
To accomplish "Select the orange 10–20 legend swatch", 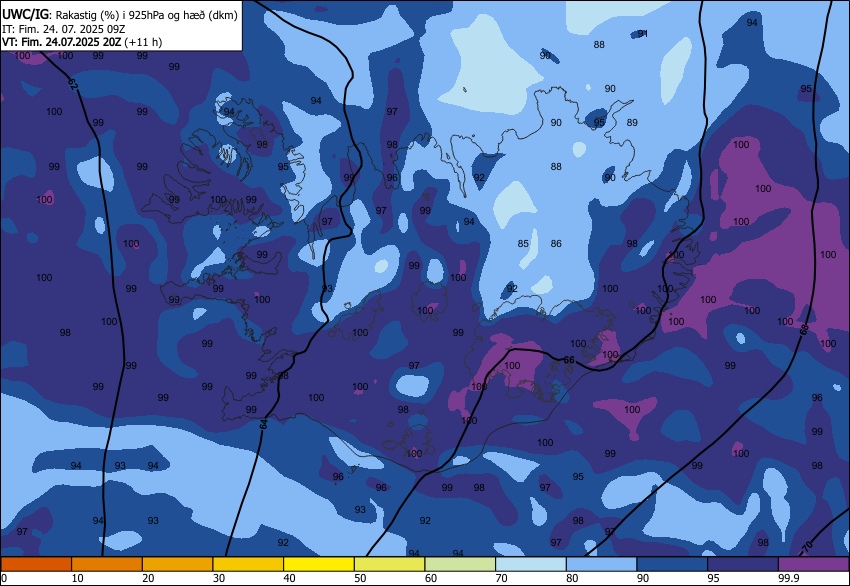I will pos(107,564).
